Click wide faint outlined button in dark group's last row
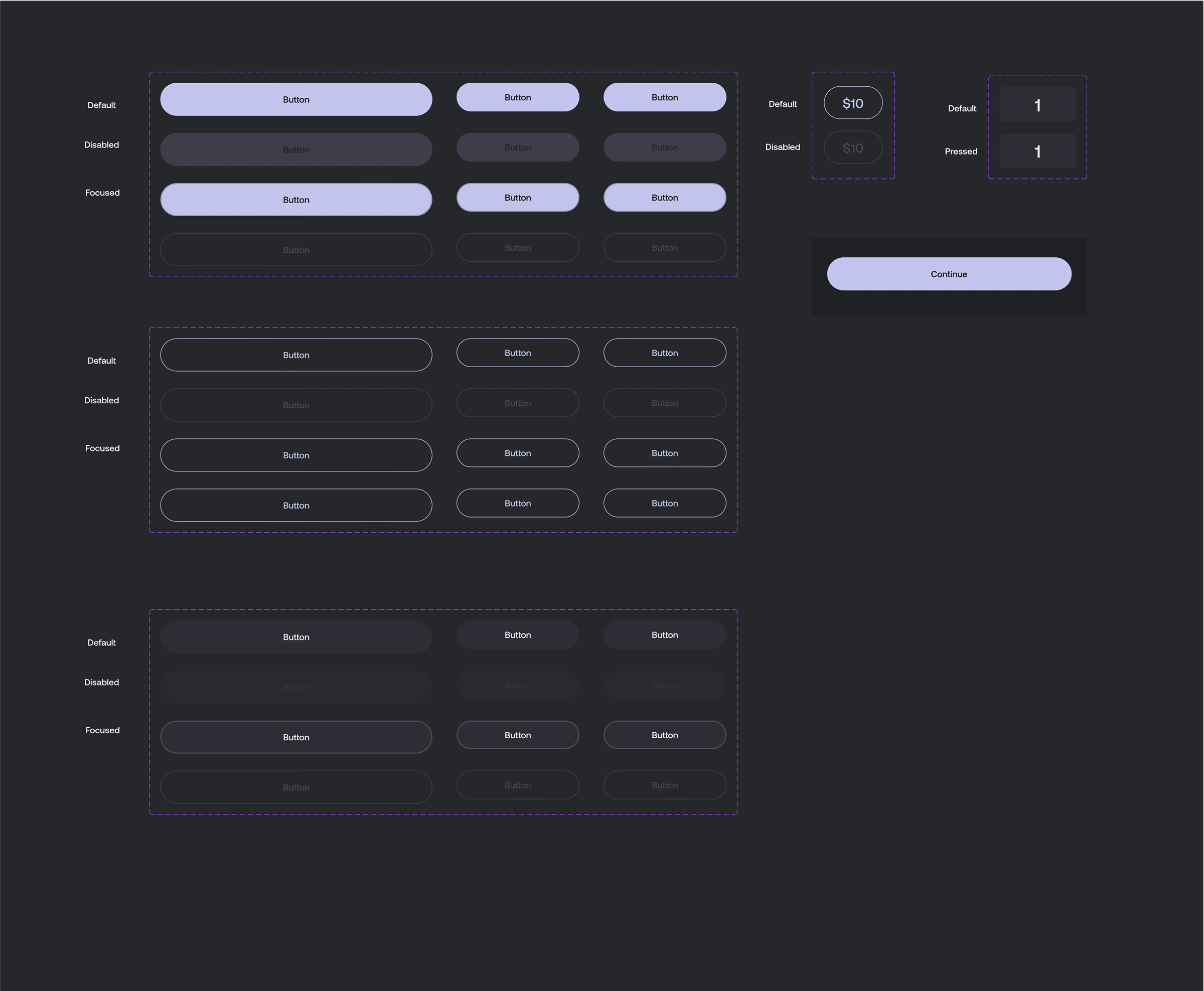1204x991 pixels. (x=295, y=787)
